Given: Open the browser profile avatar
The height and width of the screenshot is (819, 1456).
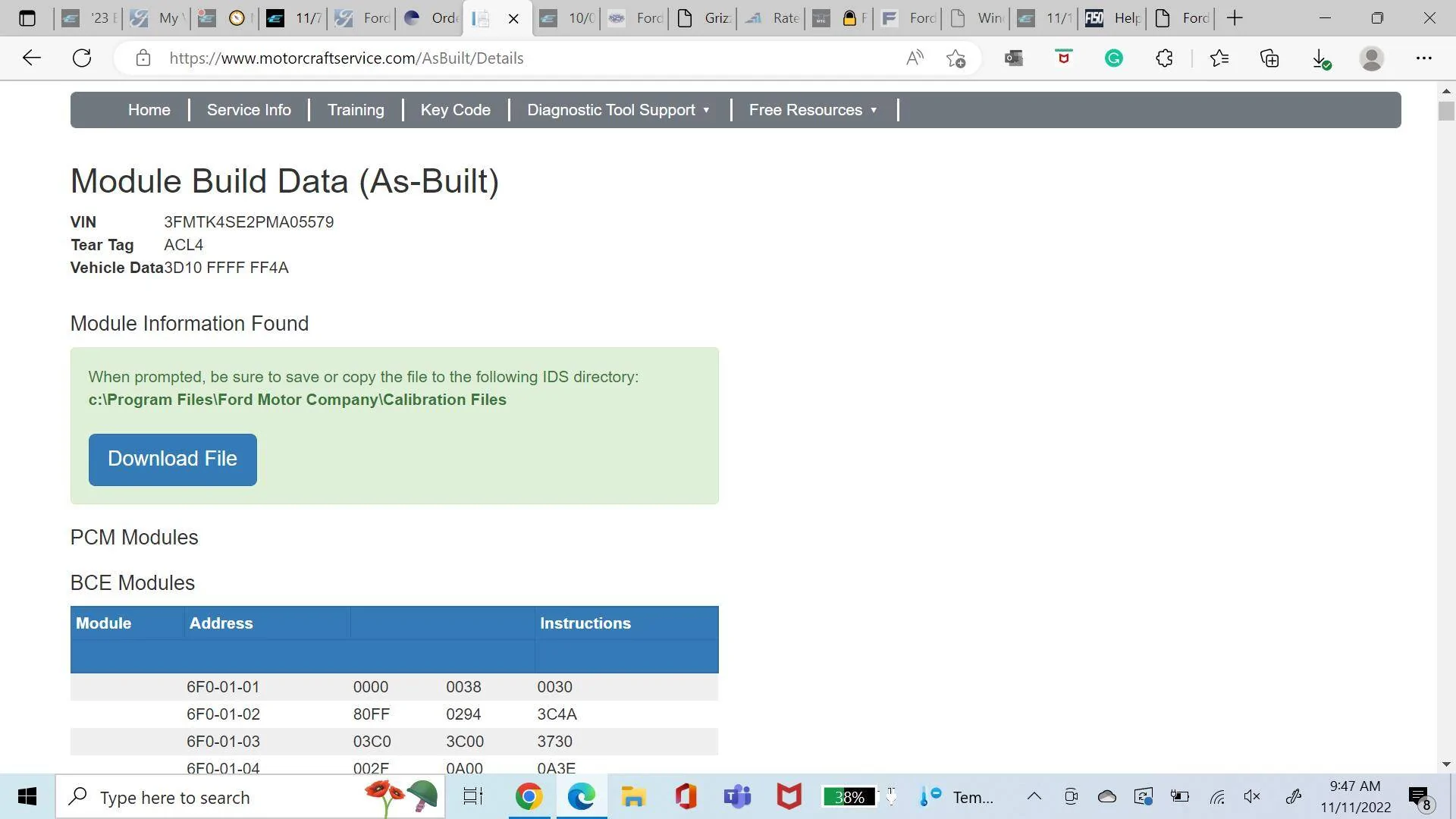Looking at the screenshot, I should click(x=1372, y=58).
